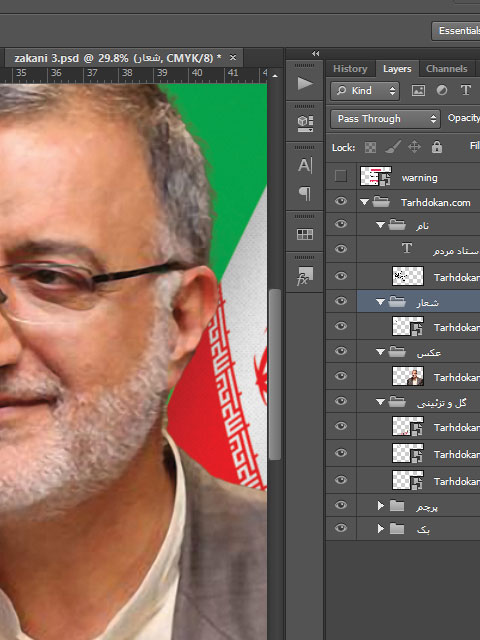Open the Swatches grid panel icon

click(305, 234)
